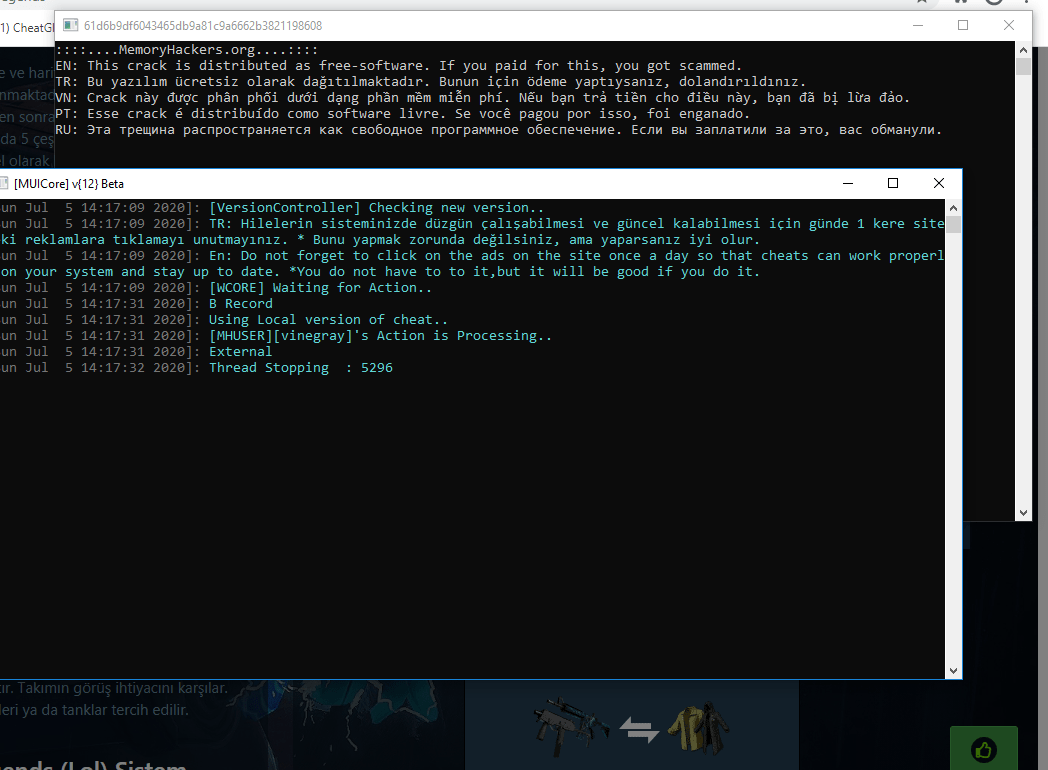1048x770 pixels.
Task: Click scroll-down arrow in back console scrollbar
Action: (1023, 513)
